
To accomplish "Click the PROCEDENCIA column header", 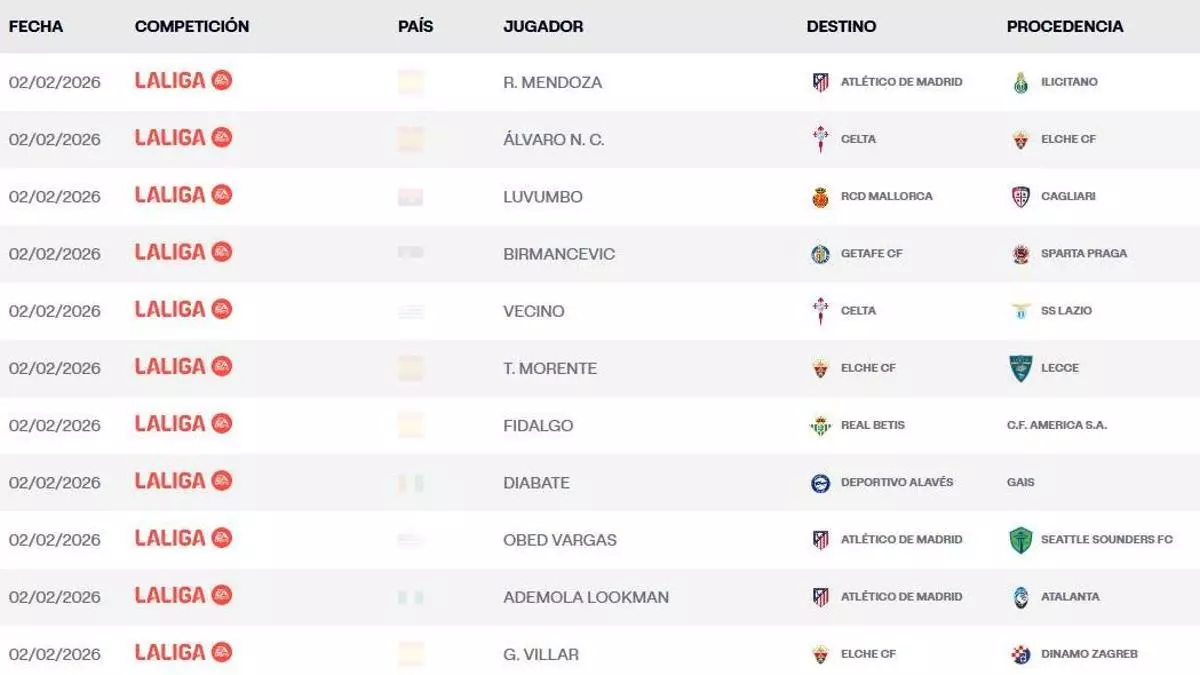I will click(1064, 27).
